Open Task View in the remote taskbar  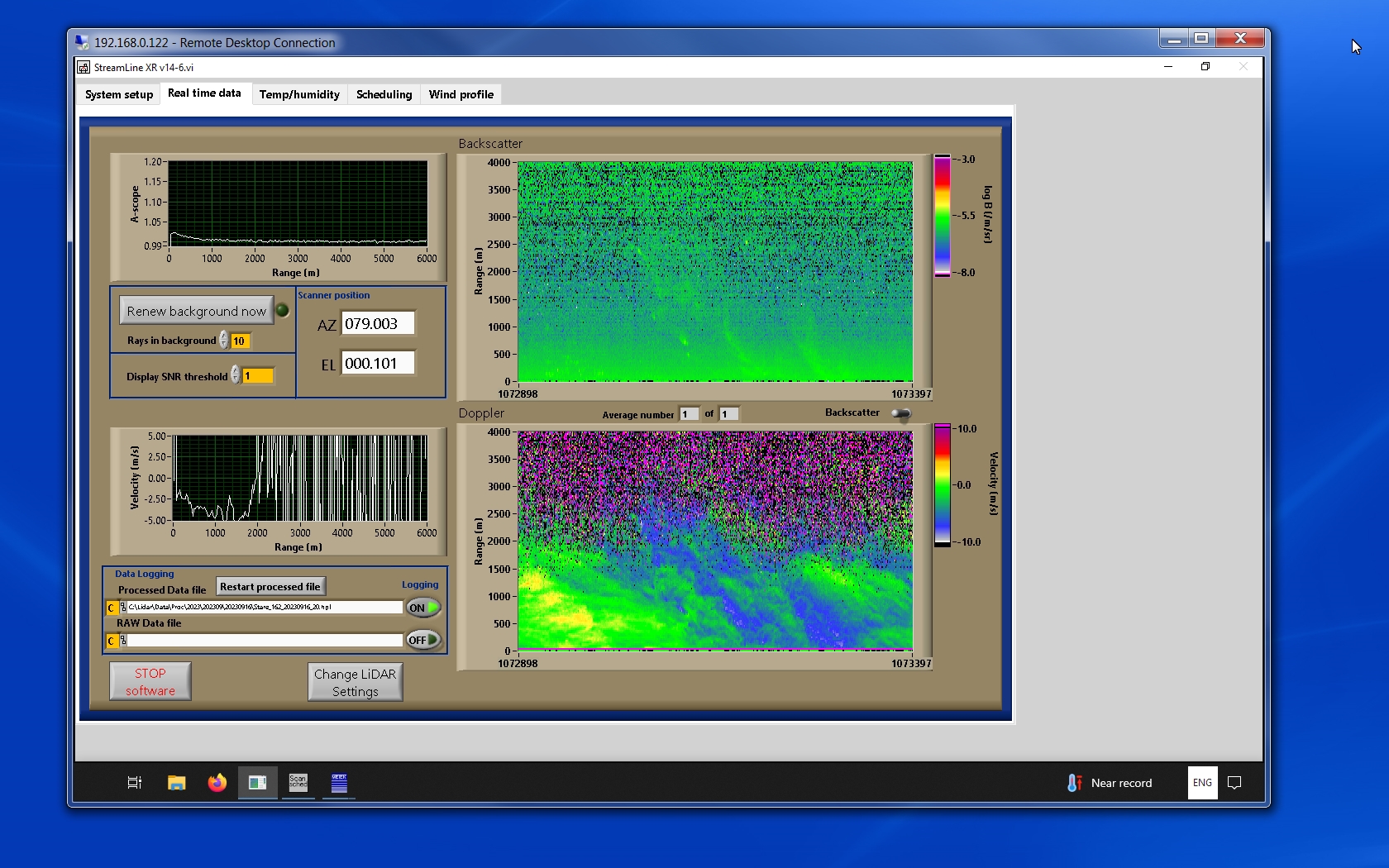pyautogui.click(x=134, y=783)
